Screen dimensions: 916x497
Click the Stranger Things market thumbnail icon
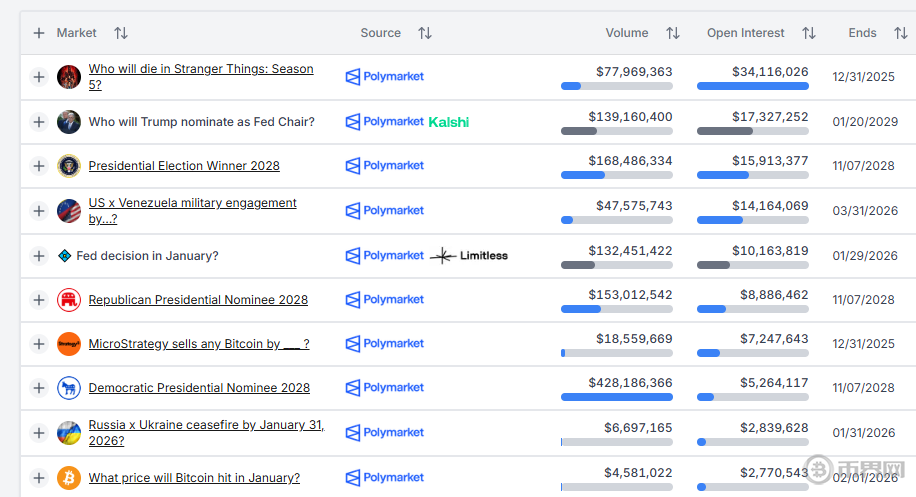(69, 77)
